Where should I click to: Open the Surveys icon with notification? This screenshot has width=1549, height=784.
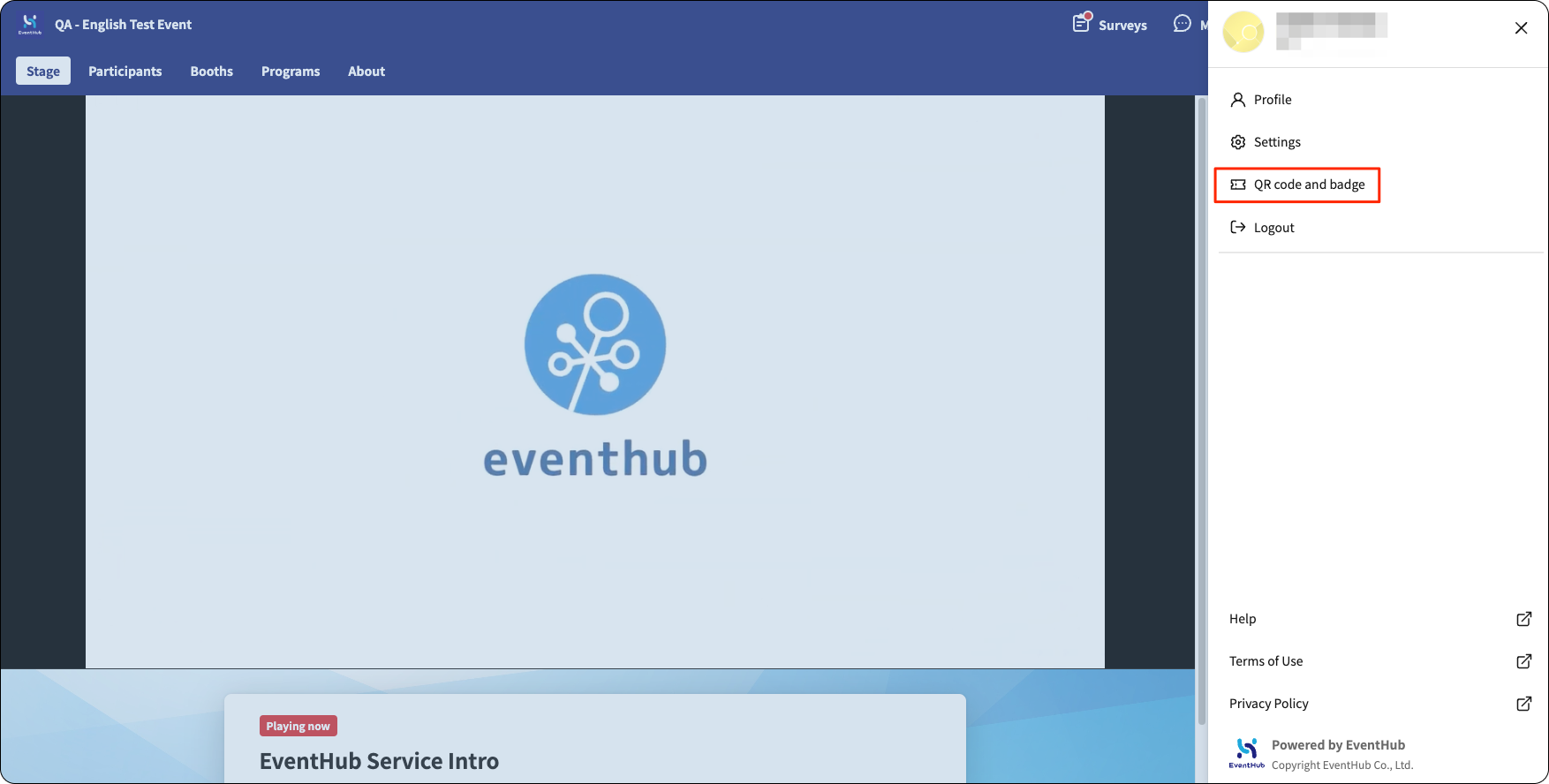click(1082, 23)
